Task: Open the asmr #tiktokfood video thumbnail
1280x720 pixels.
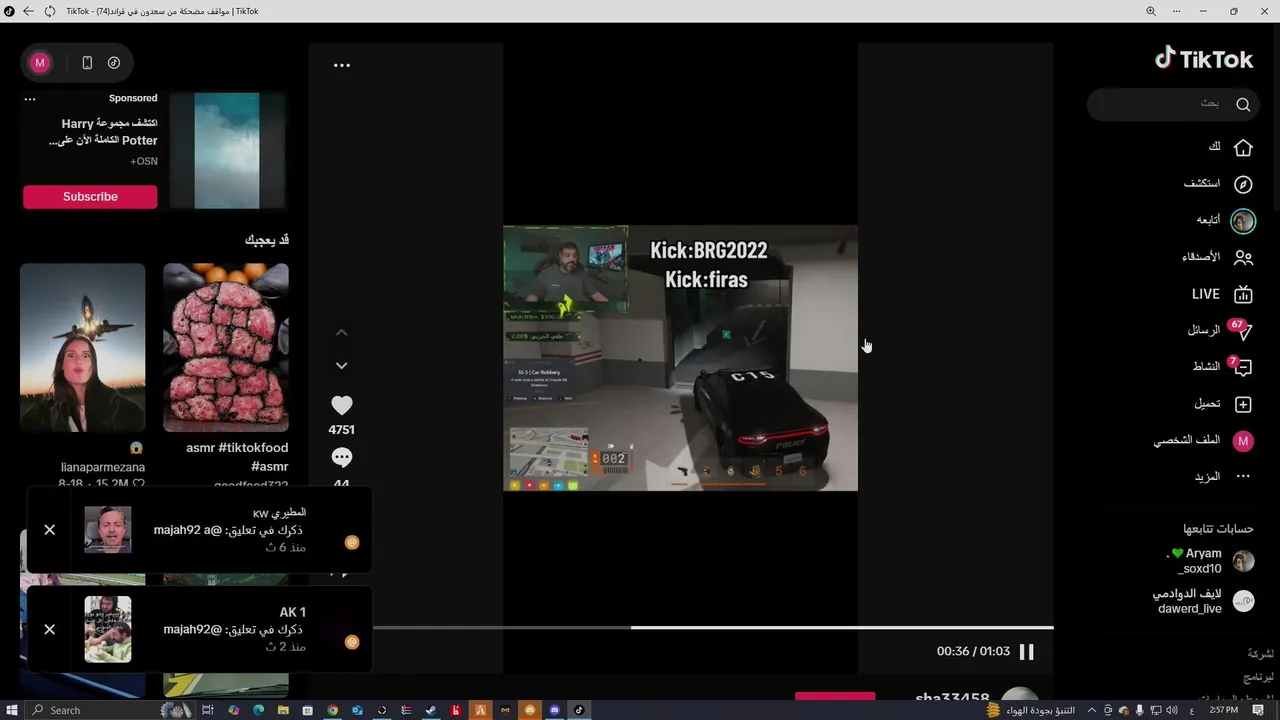Action: (x=226, y=347)
